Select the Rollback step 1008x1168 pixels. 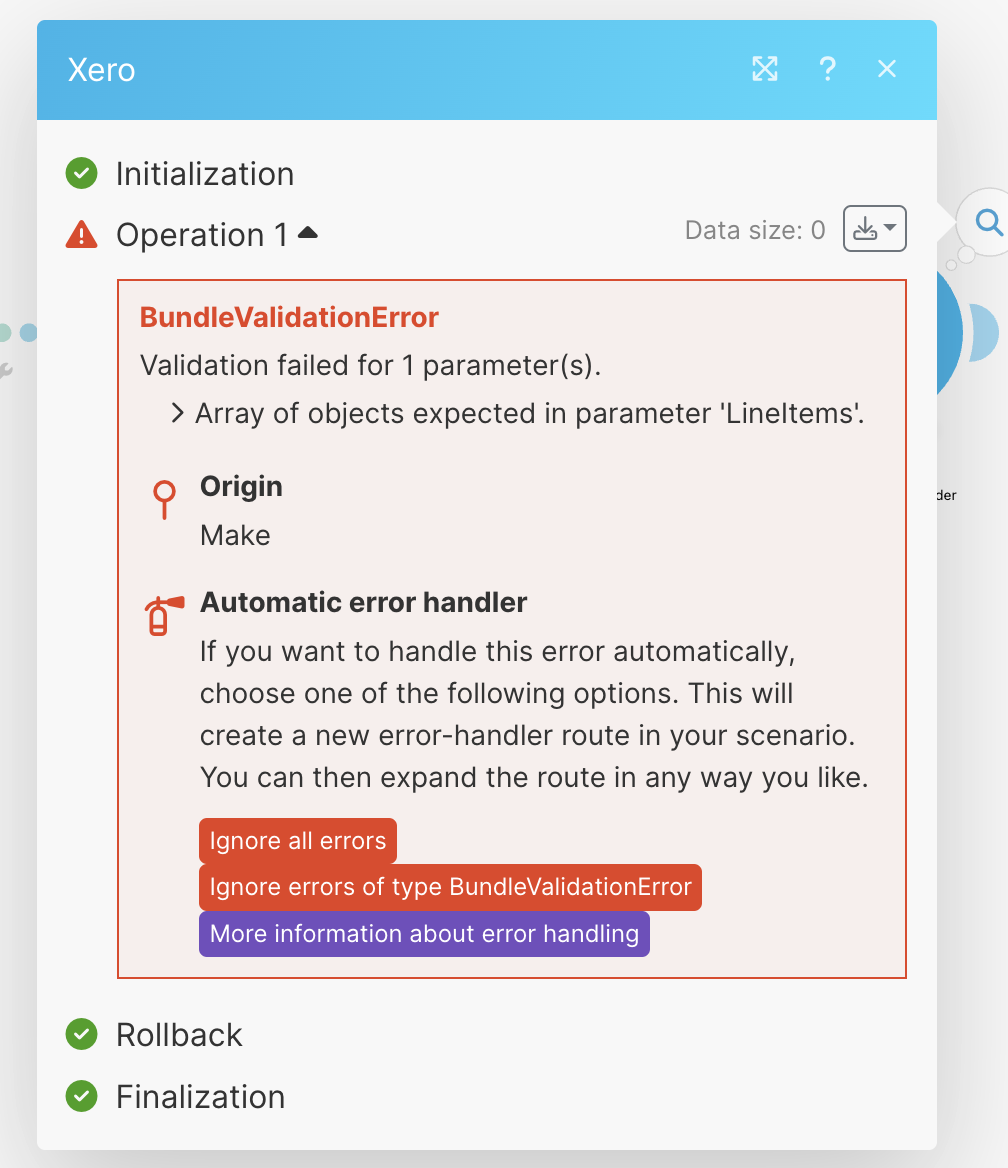click(x=179, y=1034)
